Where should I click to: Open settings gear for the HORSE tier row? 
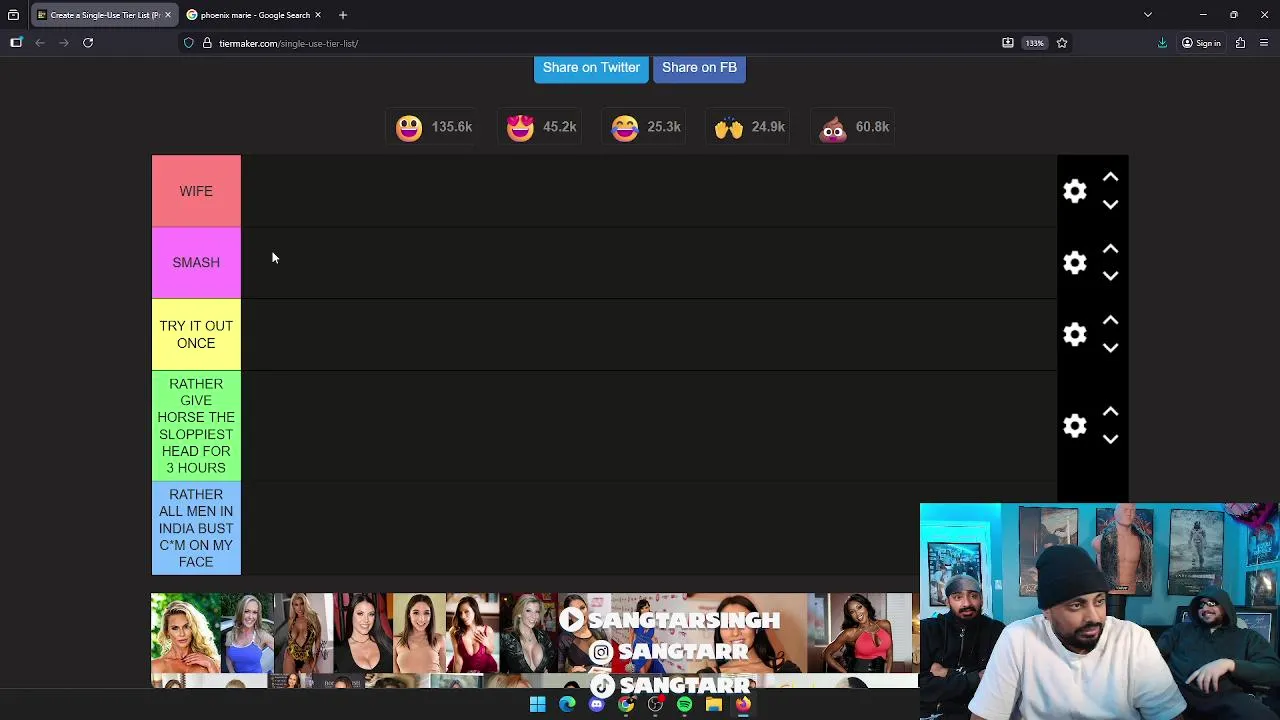click(x=1075, y=426)
